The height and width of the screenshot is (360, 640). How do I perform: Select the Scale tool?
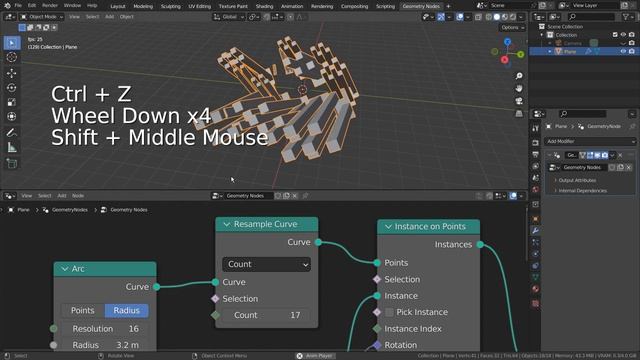point(12,102)
